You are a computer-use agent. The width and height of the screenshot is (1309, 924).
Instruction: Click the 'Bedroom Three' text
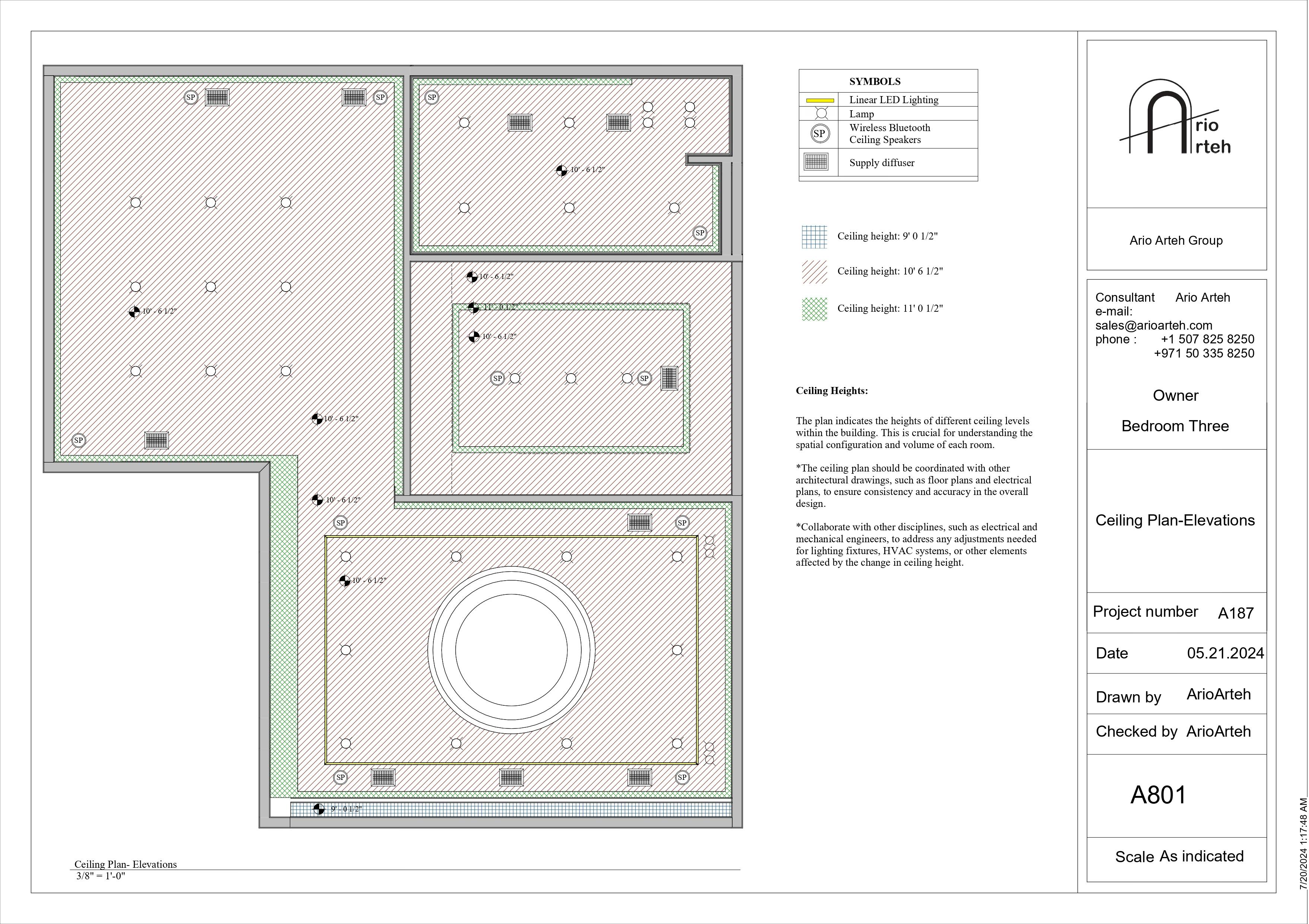[1175, 426]
